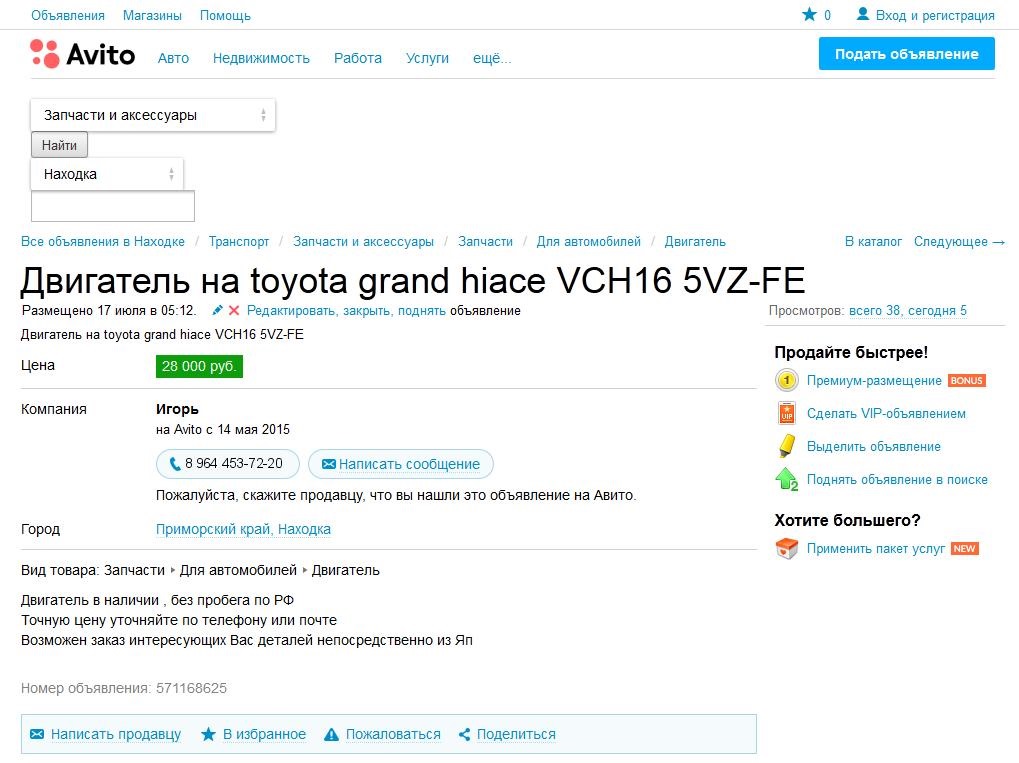The height and width of the screenshot is (763, 1019).
Task: Click Премиум-размещение link
Action: (874, 380)
